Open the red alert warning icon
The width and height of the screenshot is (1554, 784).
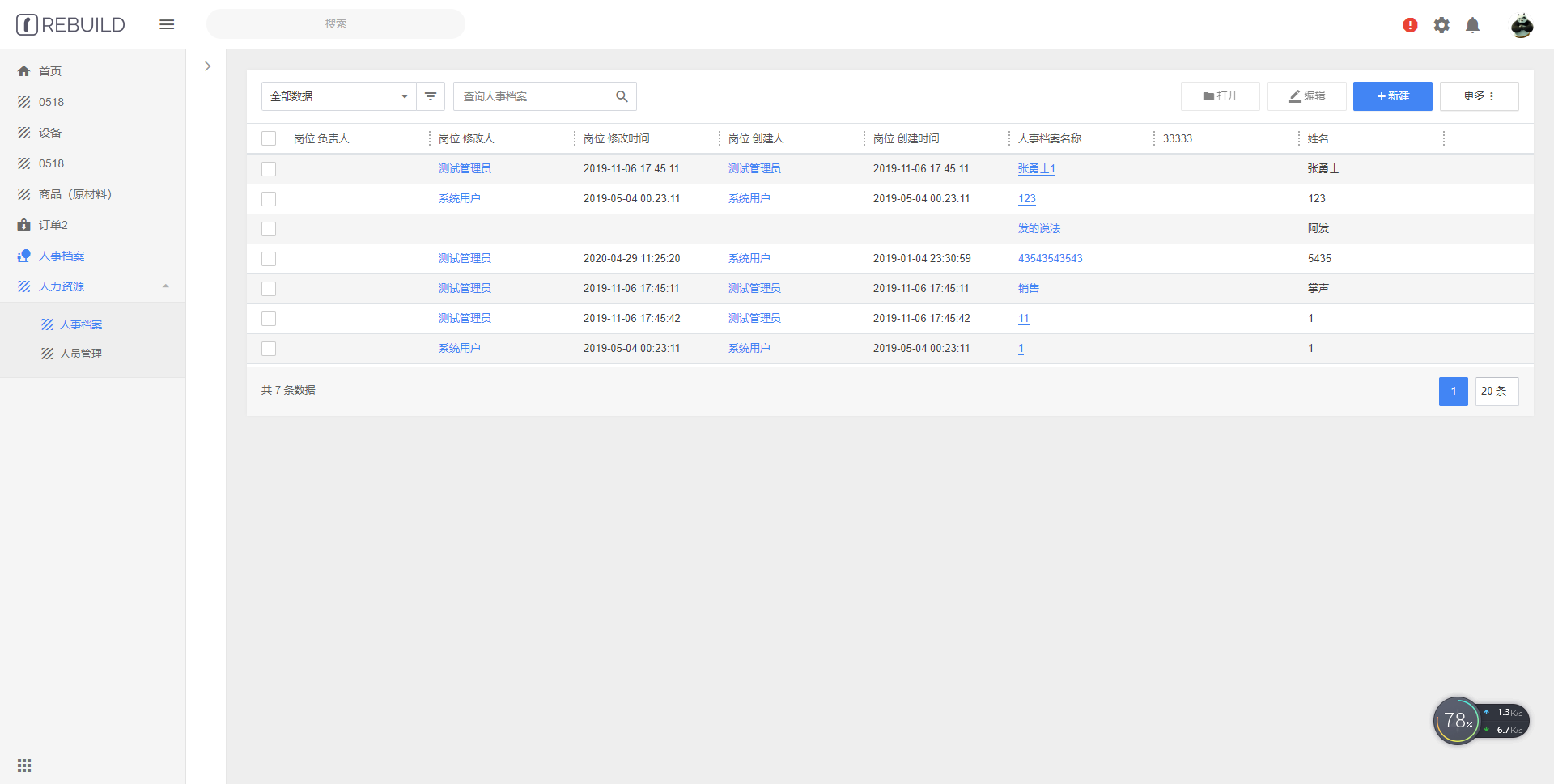pyautogui.click(x=1410, y=25)
